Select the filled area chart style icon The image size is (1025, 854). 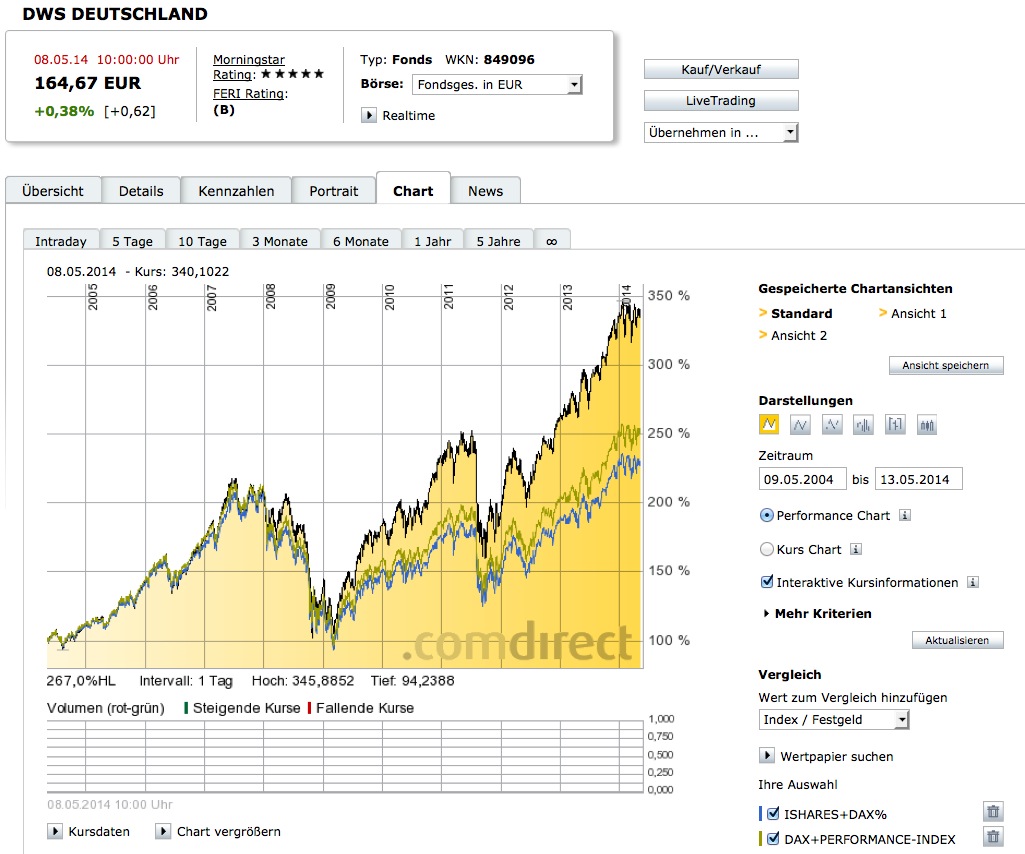click(769, 425)
